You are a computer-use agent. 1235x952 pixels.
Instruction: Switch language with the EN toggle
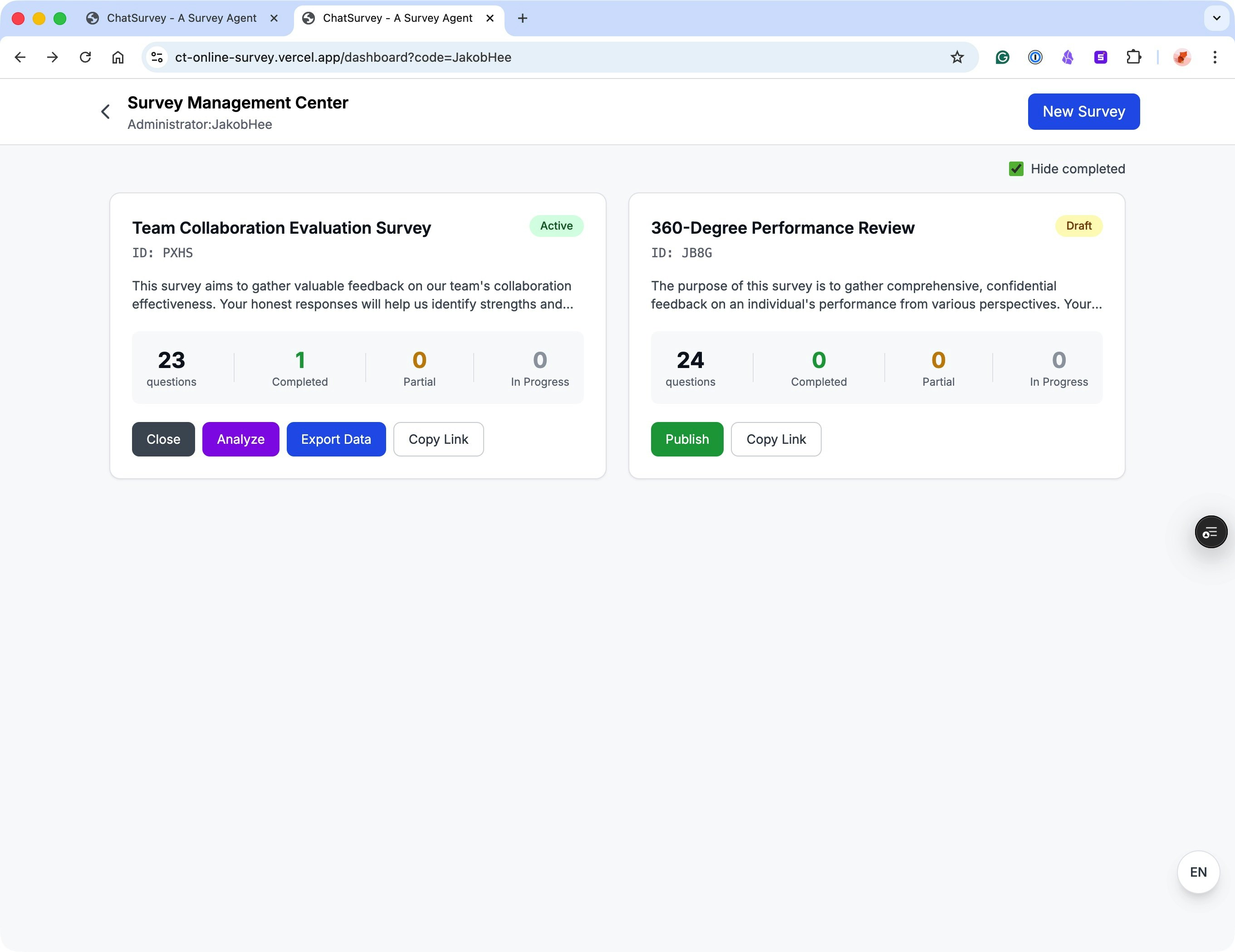pyautogui.click(x=1198, y=872)
